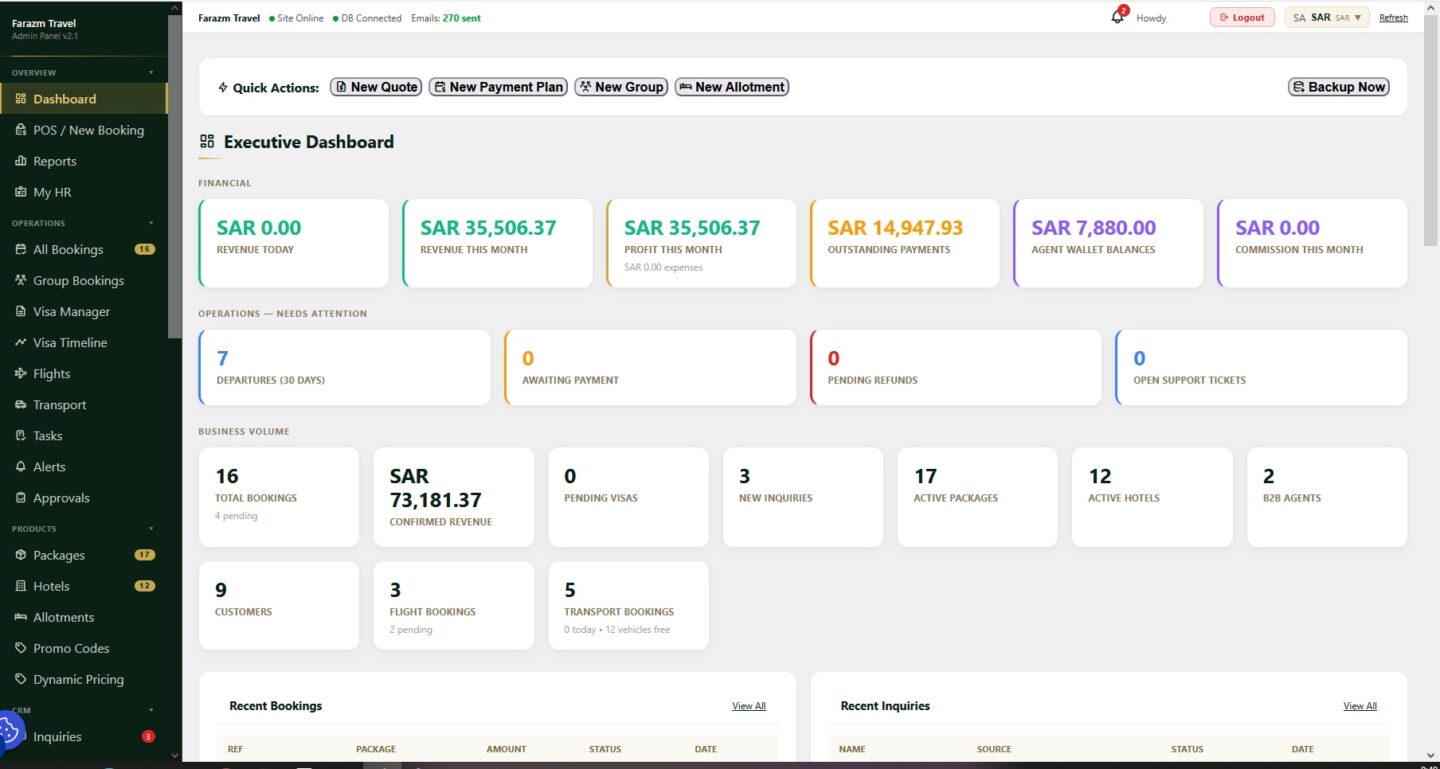Screen dimensions: 1440x769
Task: Open the SAR currency dropdown
Action: pos(1327,18)
